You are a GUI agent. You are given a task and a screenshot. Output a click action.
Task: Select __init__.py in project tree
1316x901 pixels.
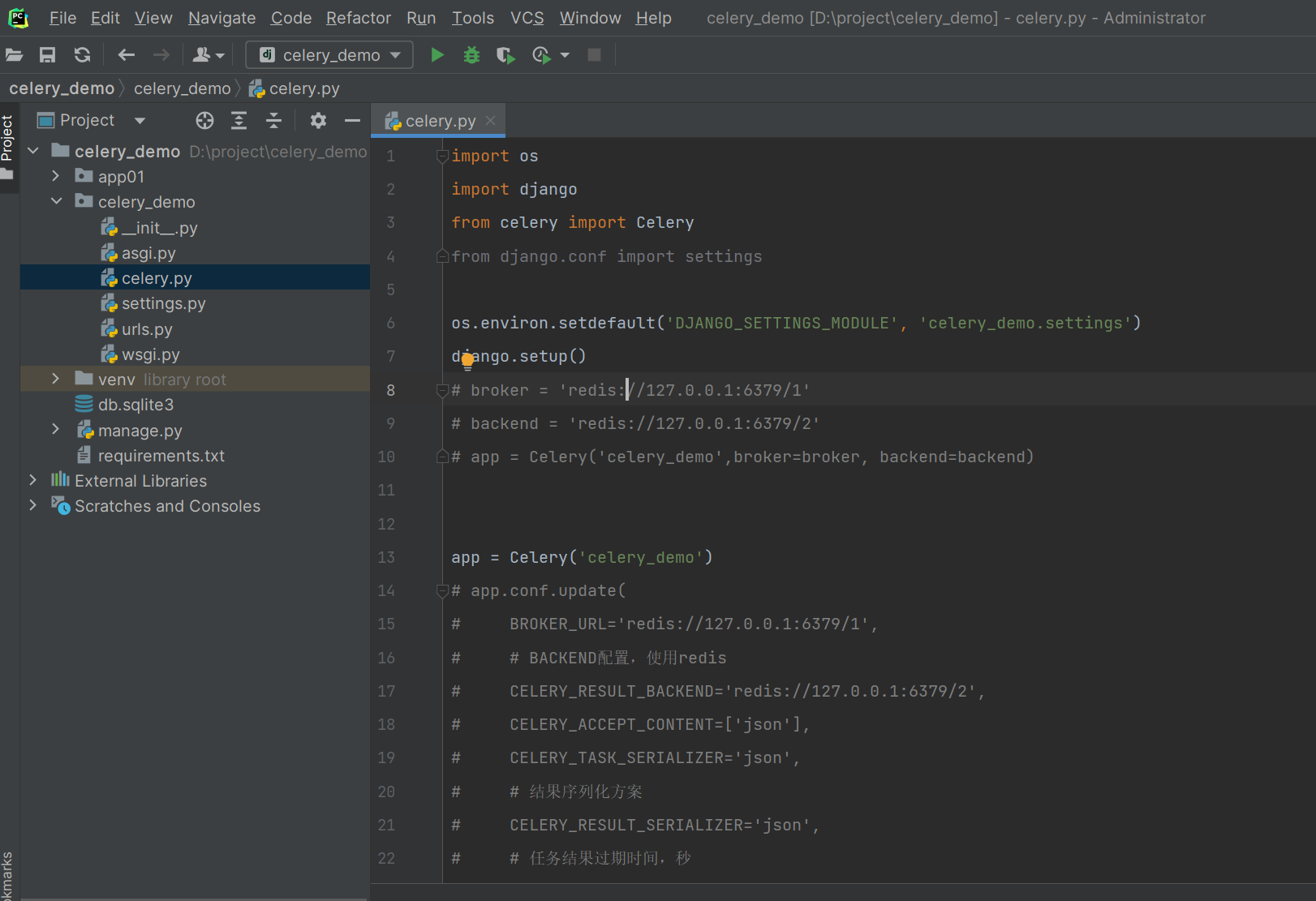coord(195,227)
